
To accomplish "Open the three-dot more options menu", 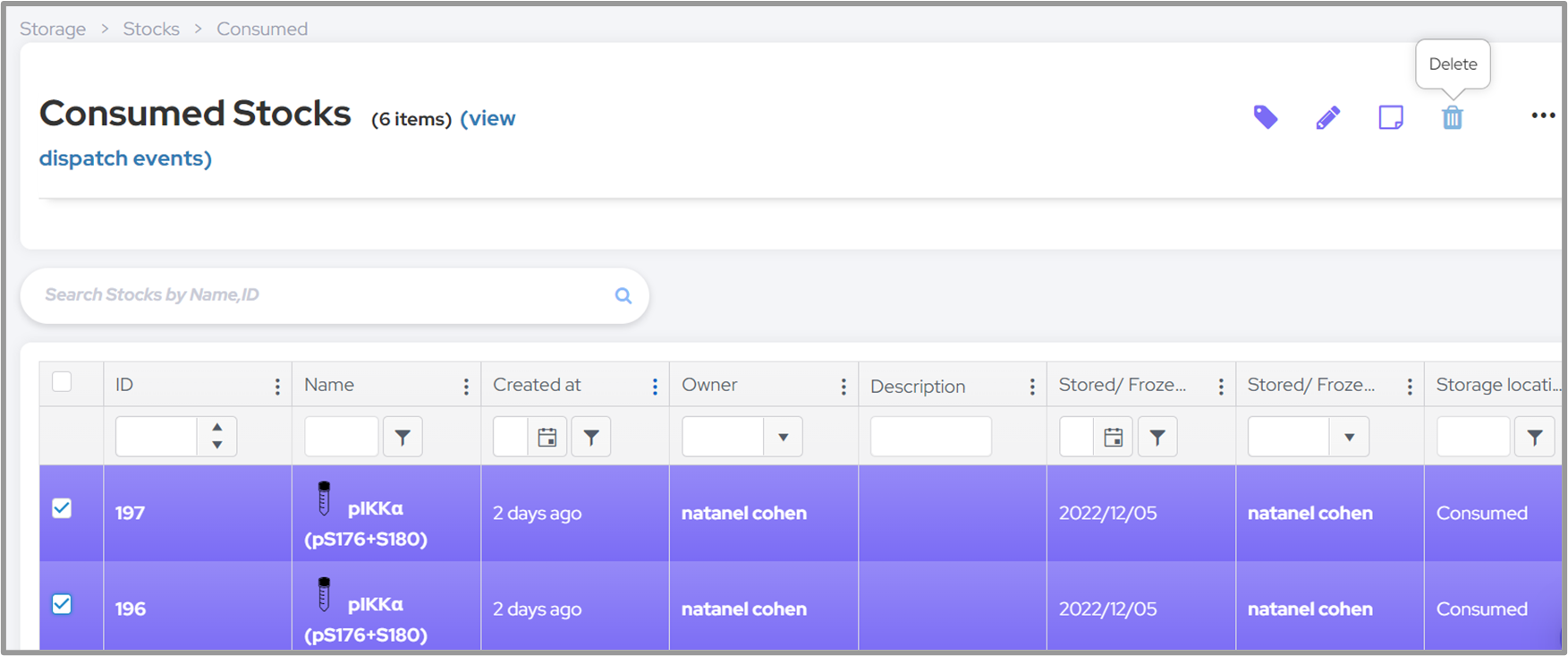I will coord(1542,115).
